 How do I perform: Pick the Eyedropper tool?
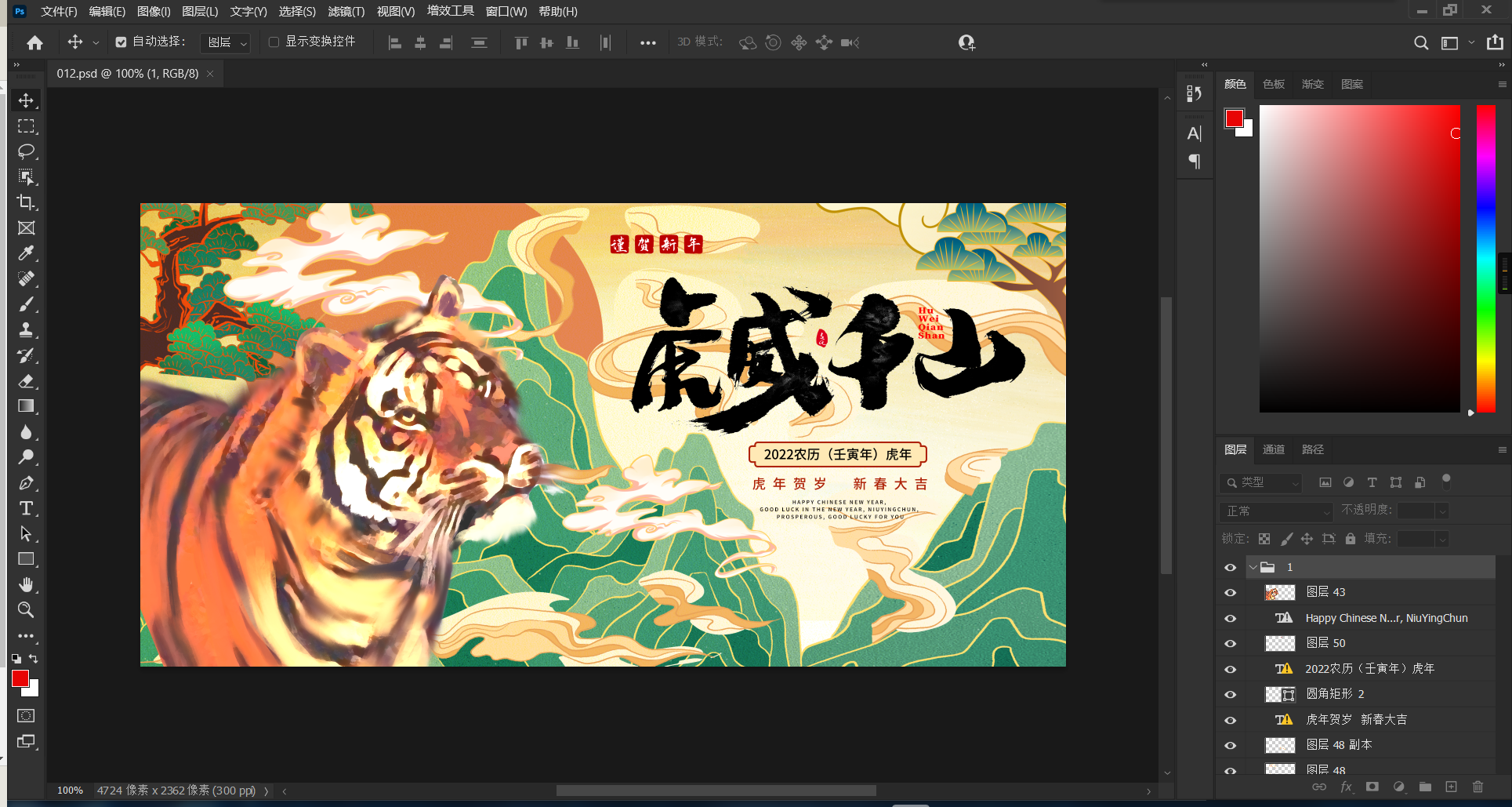pos(26,253)
